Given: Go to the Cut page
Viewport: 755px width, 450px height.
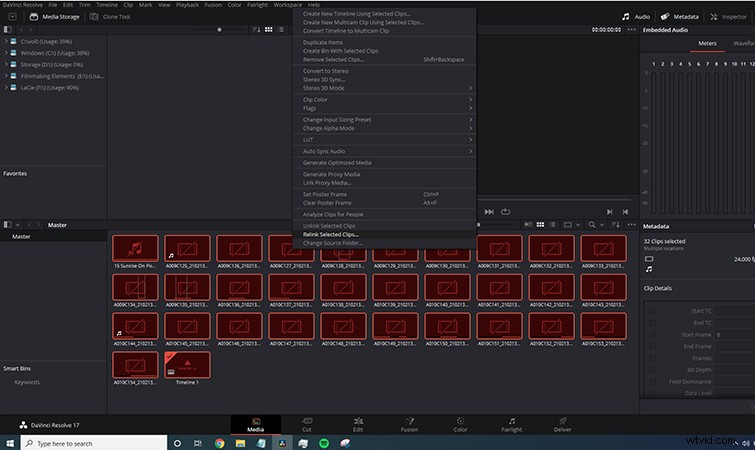Looking at the screenshot, I should click(307, 425).
